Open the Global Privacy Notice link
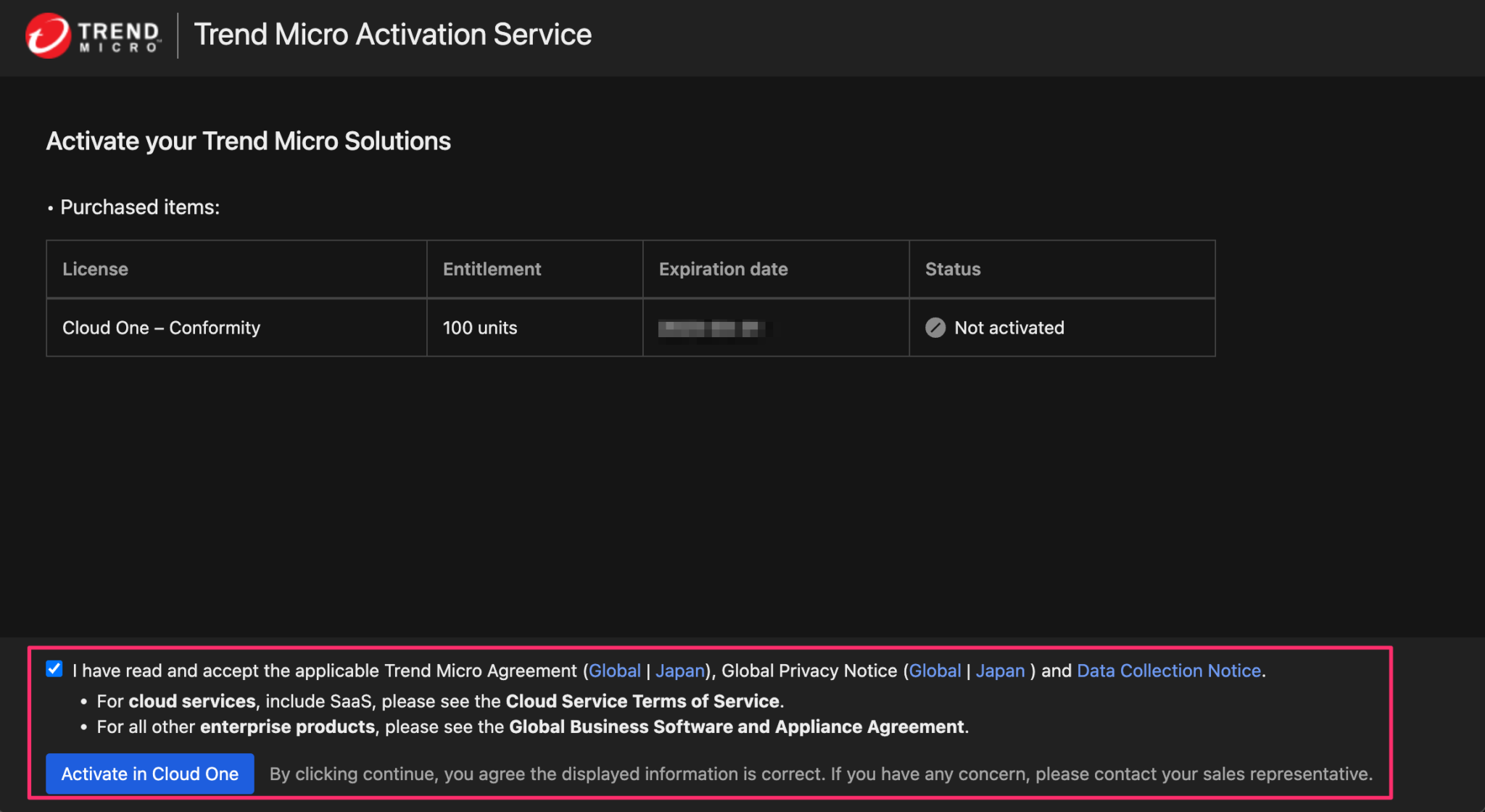This screenshot has width=1485, height=812. pos(935,671)
